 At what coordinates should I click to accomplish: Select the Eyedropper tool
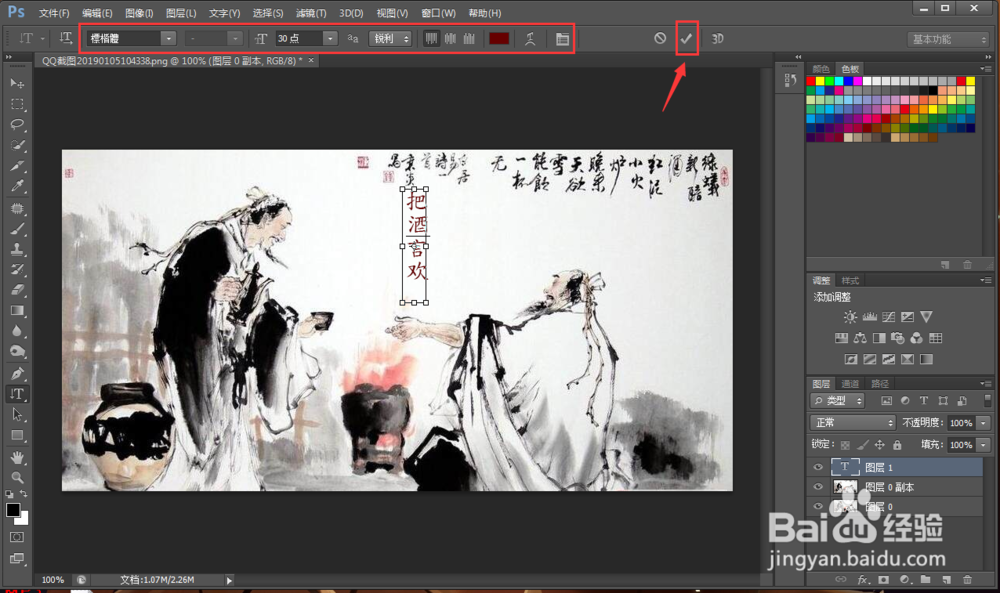[x=17, y=186]
